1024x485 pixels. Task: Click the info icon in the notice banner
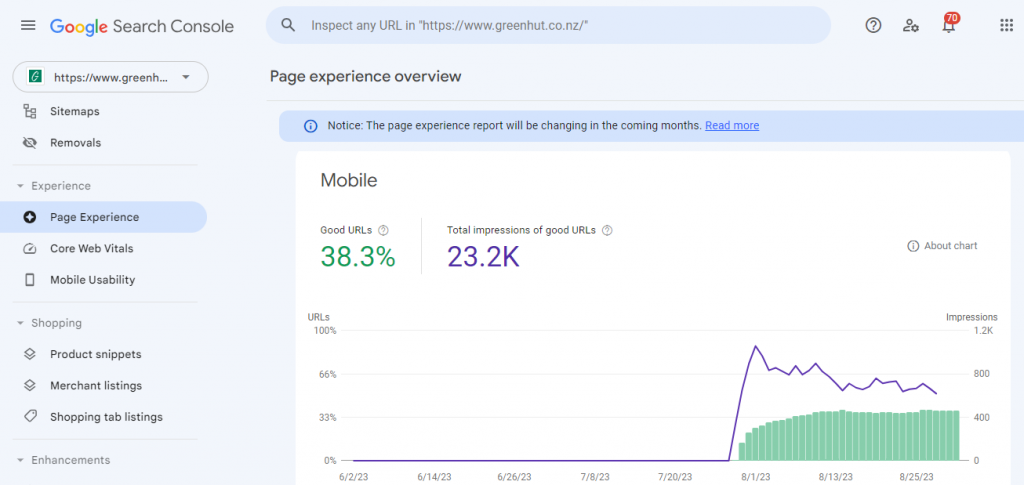tap(311, 126)
